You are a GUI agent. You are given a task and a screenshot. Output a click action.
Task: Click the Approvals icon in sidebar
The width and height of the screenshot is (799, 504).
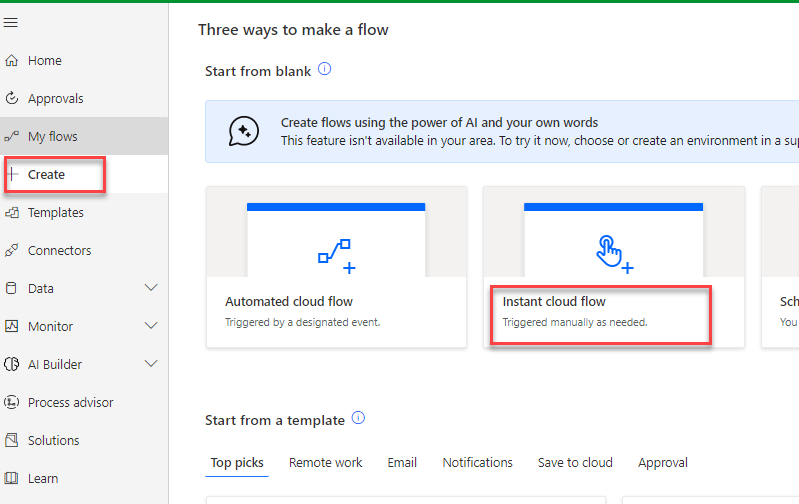click(11, 98)
